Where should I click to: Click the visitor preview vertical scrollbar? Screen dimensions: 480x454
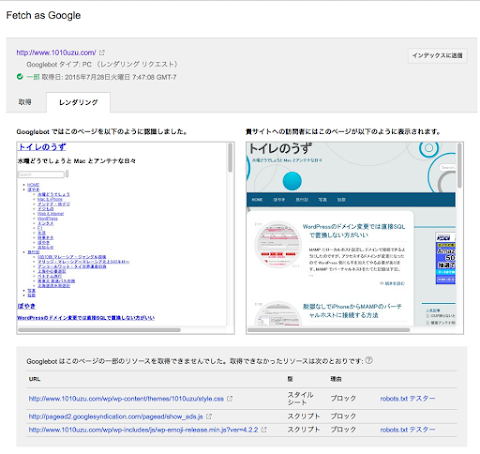tap(459, 165)
